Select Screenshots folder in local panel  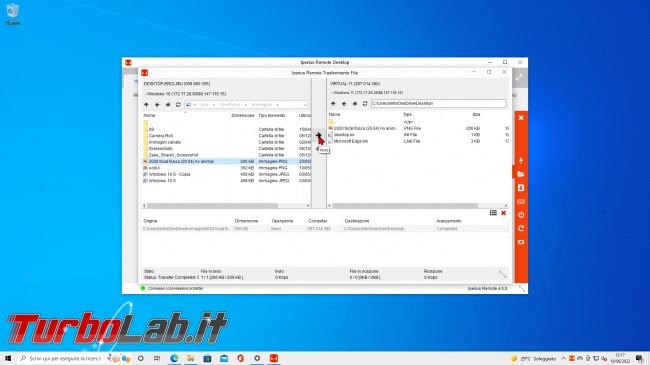tap(160, 148)
